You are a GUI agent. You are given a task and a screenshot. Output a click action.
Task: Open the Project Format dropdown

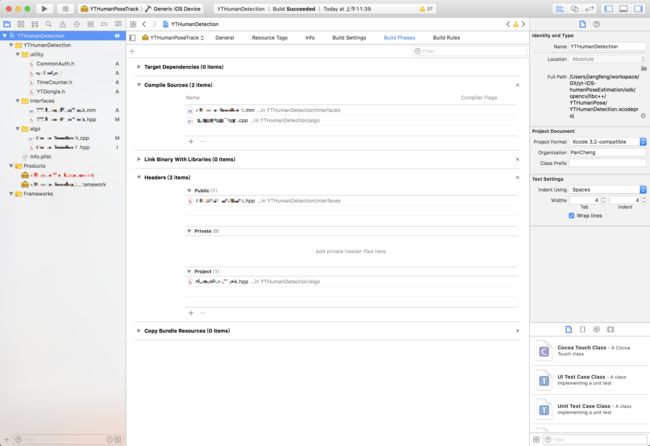(608, 142)
